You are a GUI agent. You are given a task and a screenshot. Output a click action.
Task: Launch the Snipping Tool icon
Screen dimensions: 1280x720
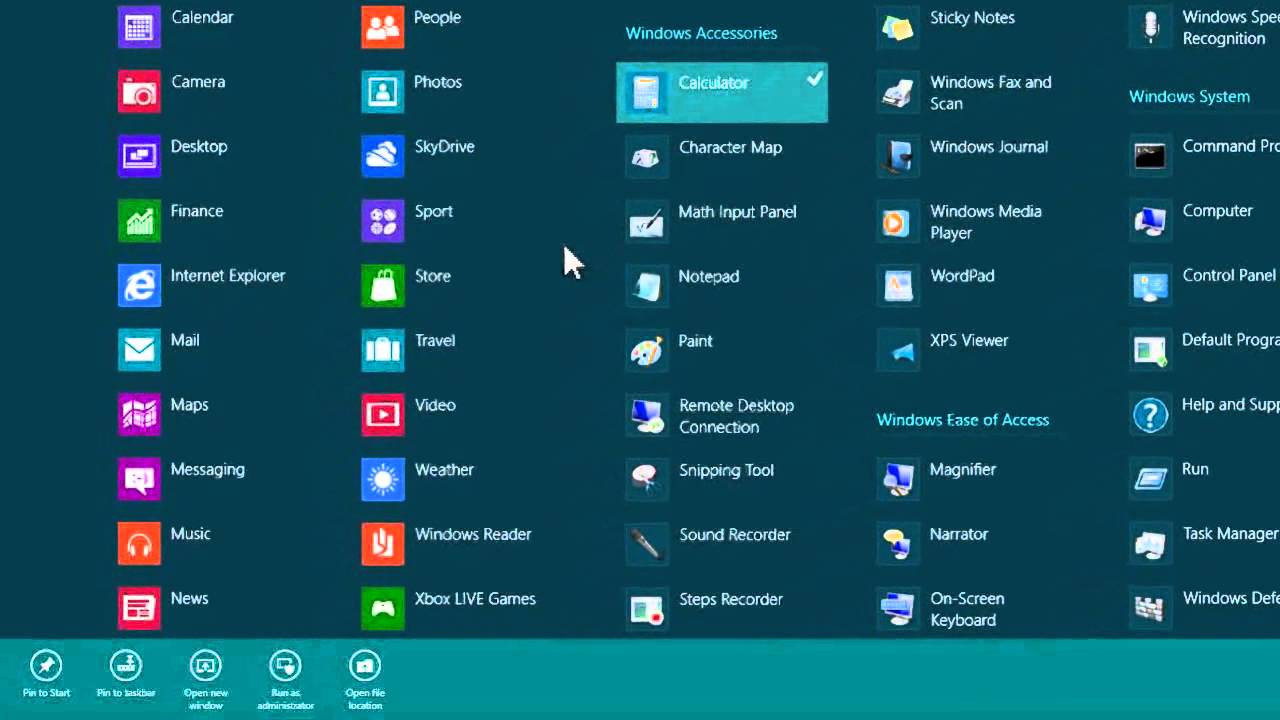[646, 480]
